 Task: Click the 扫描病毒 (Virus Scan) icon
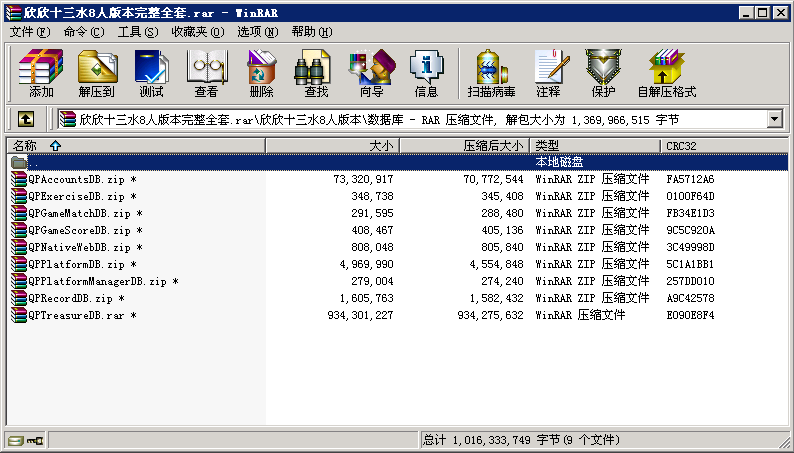tap(490, 73)
